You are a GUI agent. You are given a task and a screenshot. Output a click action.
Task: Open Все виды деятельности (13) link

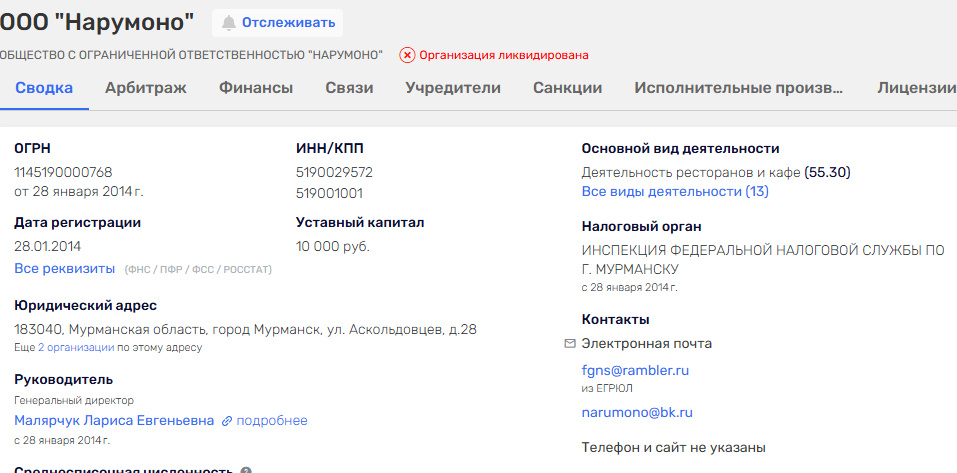pyautogui.click(x=675, y=192)
